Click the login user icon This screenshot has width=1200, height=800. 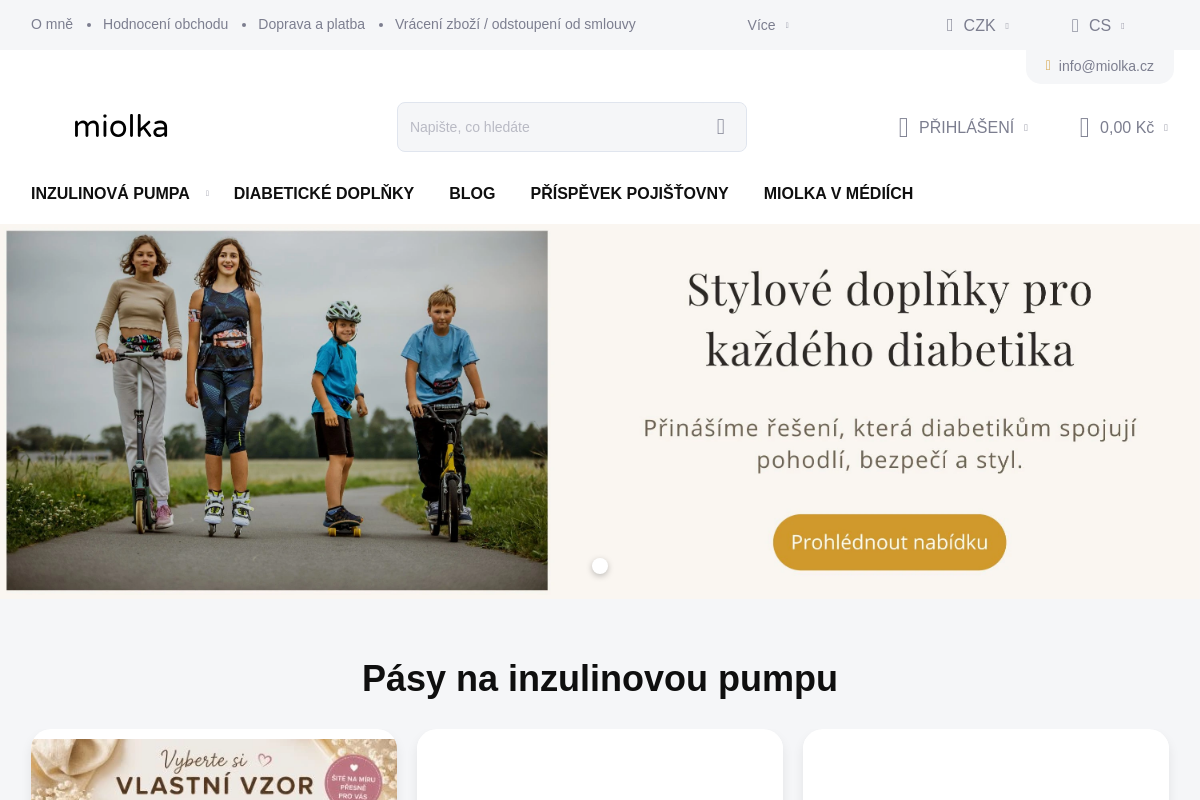(x=903, y=127)
